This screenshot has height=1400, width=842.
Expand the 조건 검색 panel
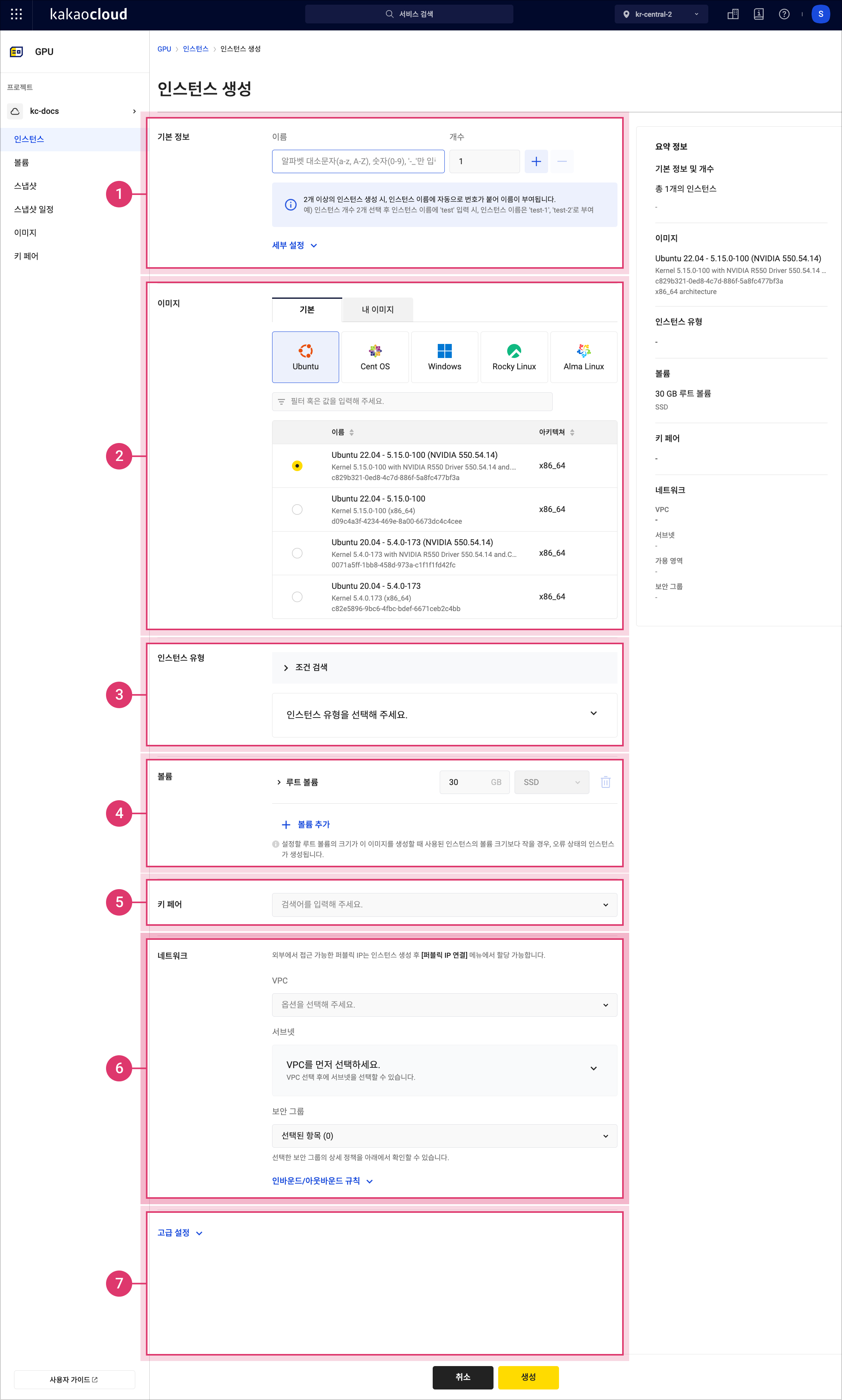click(x=444, y=667)
